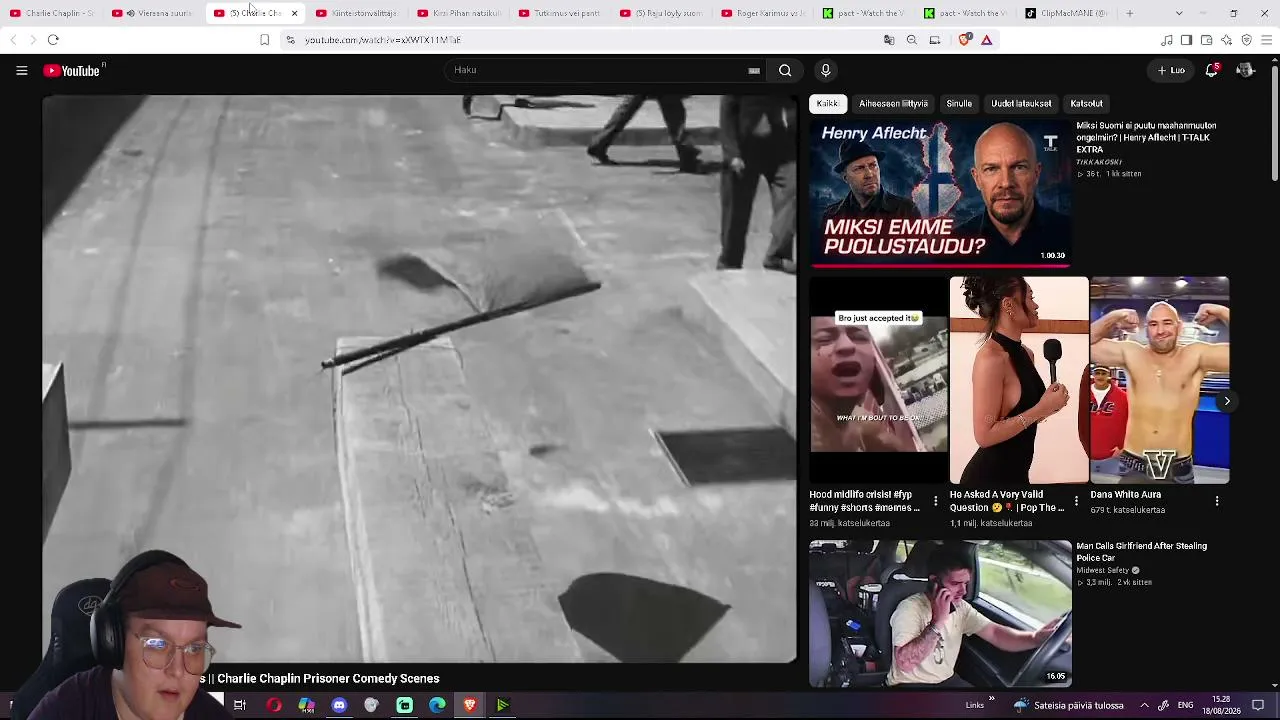Open the zoom magnifier in the address bar
This screenshot has height=720, width=1280.
coord(912,40)
